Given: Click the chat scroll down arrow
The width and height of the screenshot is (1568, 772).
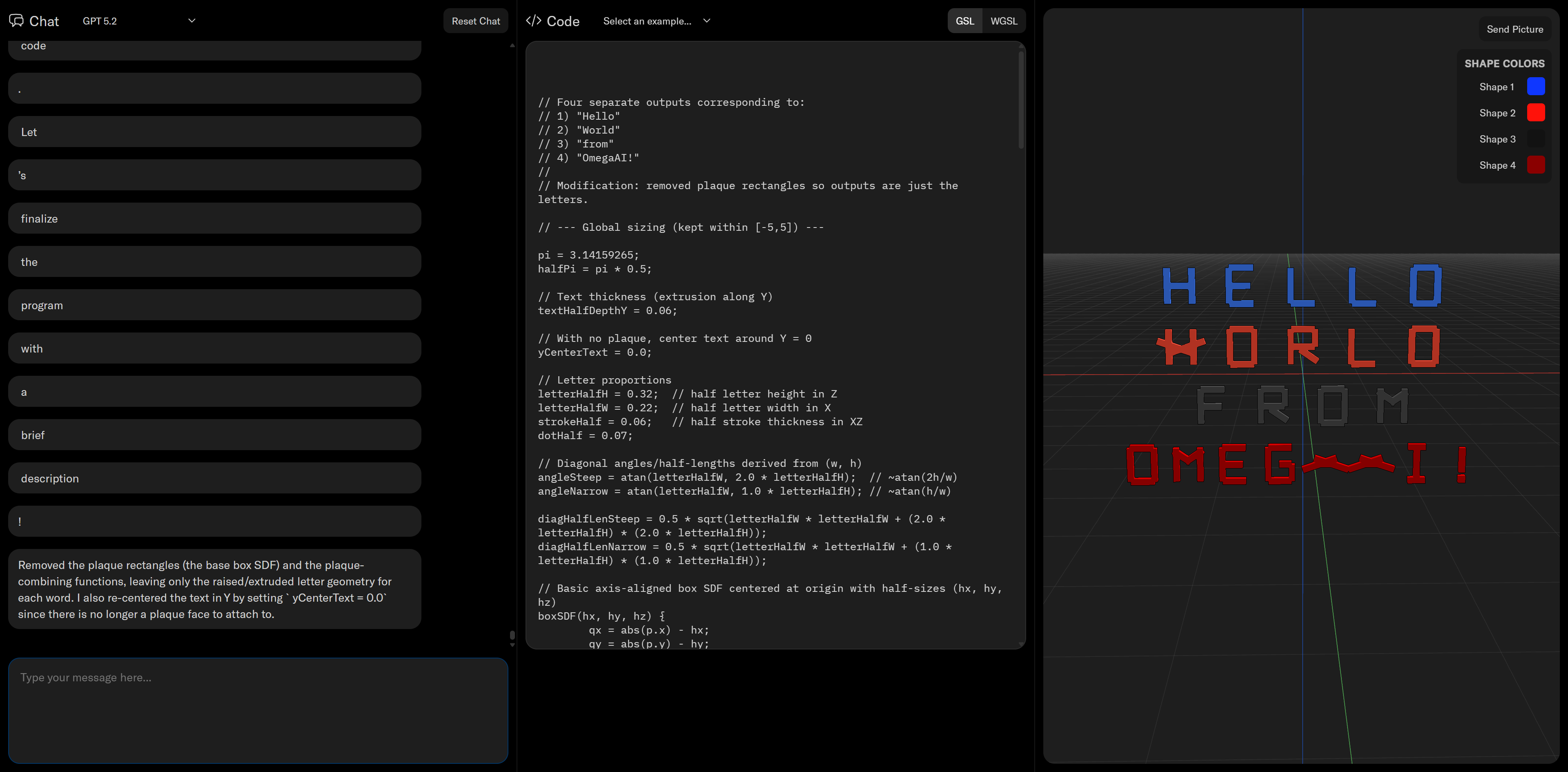Looking at the screenshot, I should coord(512,645).
